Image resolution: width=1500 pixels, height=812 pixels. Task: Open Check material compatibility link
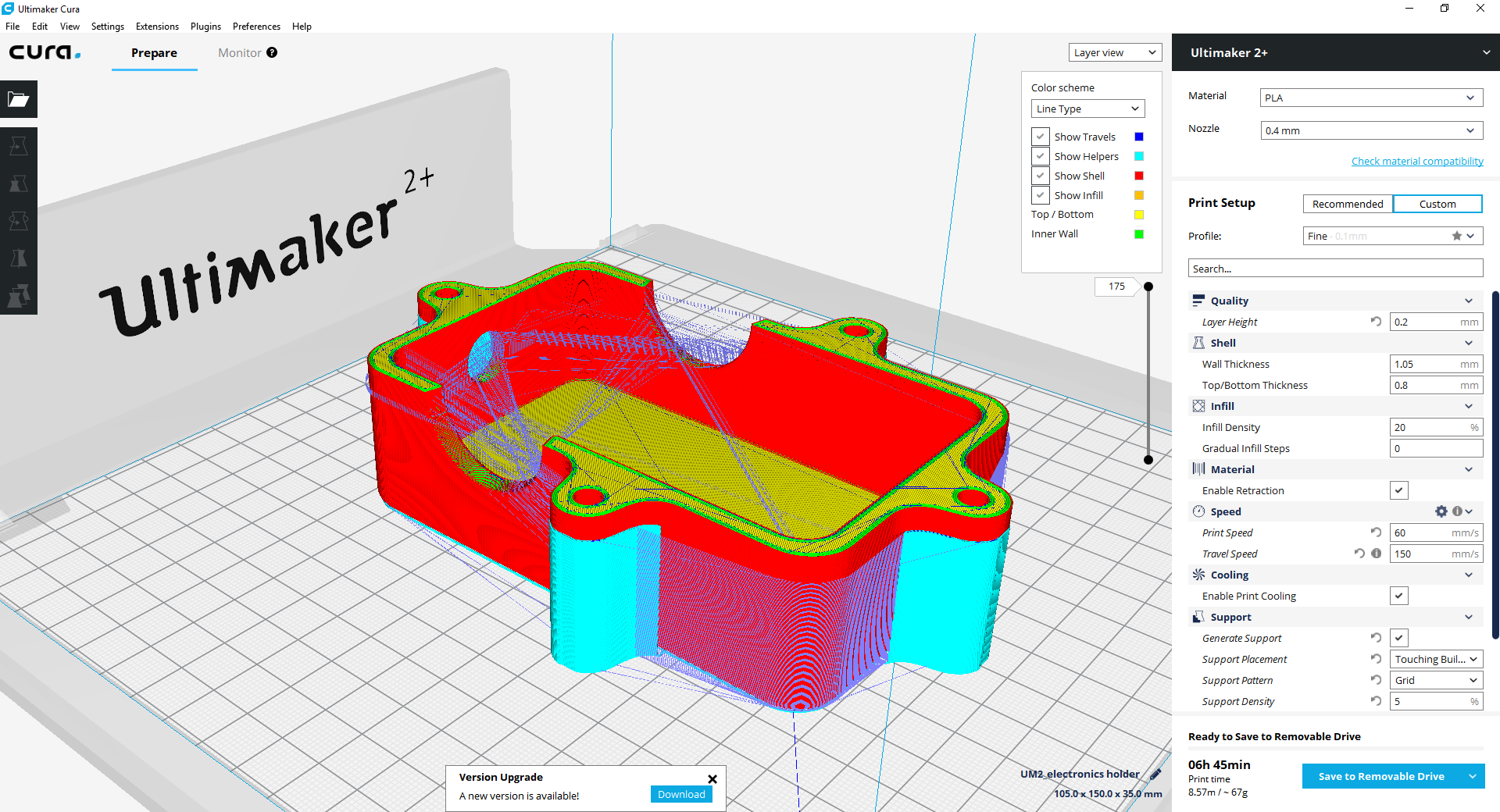(1417, 161)
